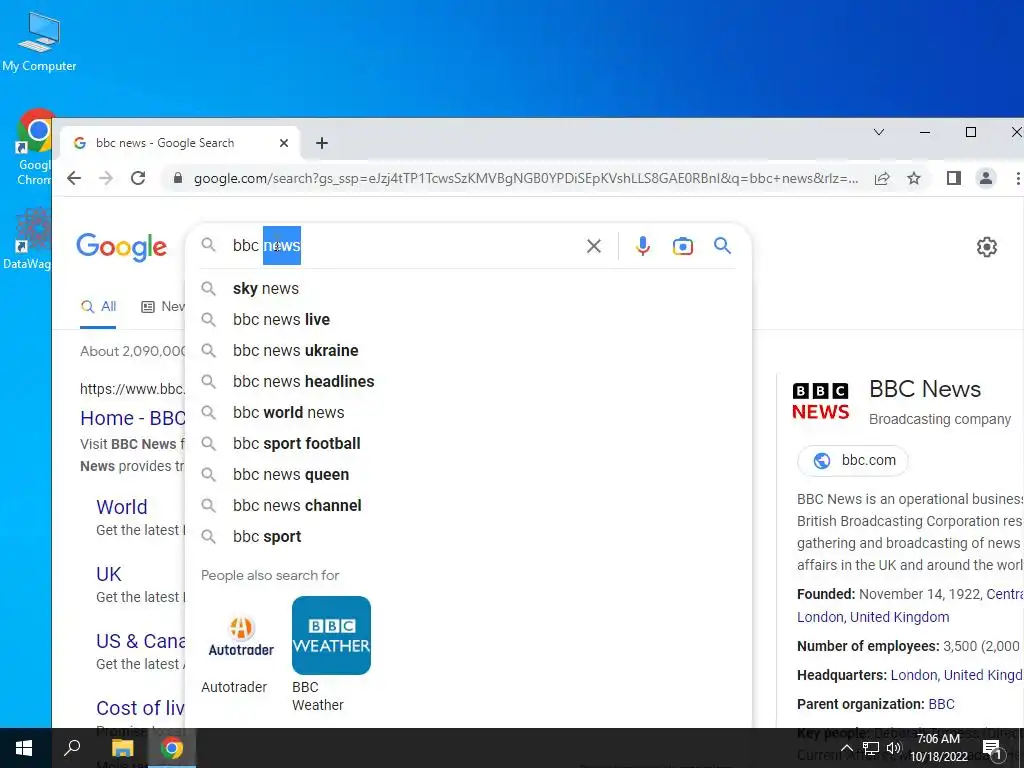Screen dimensions: 1024x768
Task: Bookmark this tab with star icon
Action: click(914, 178)
